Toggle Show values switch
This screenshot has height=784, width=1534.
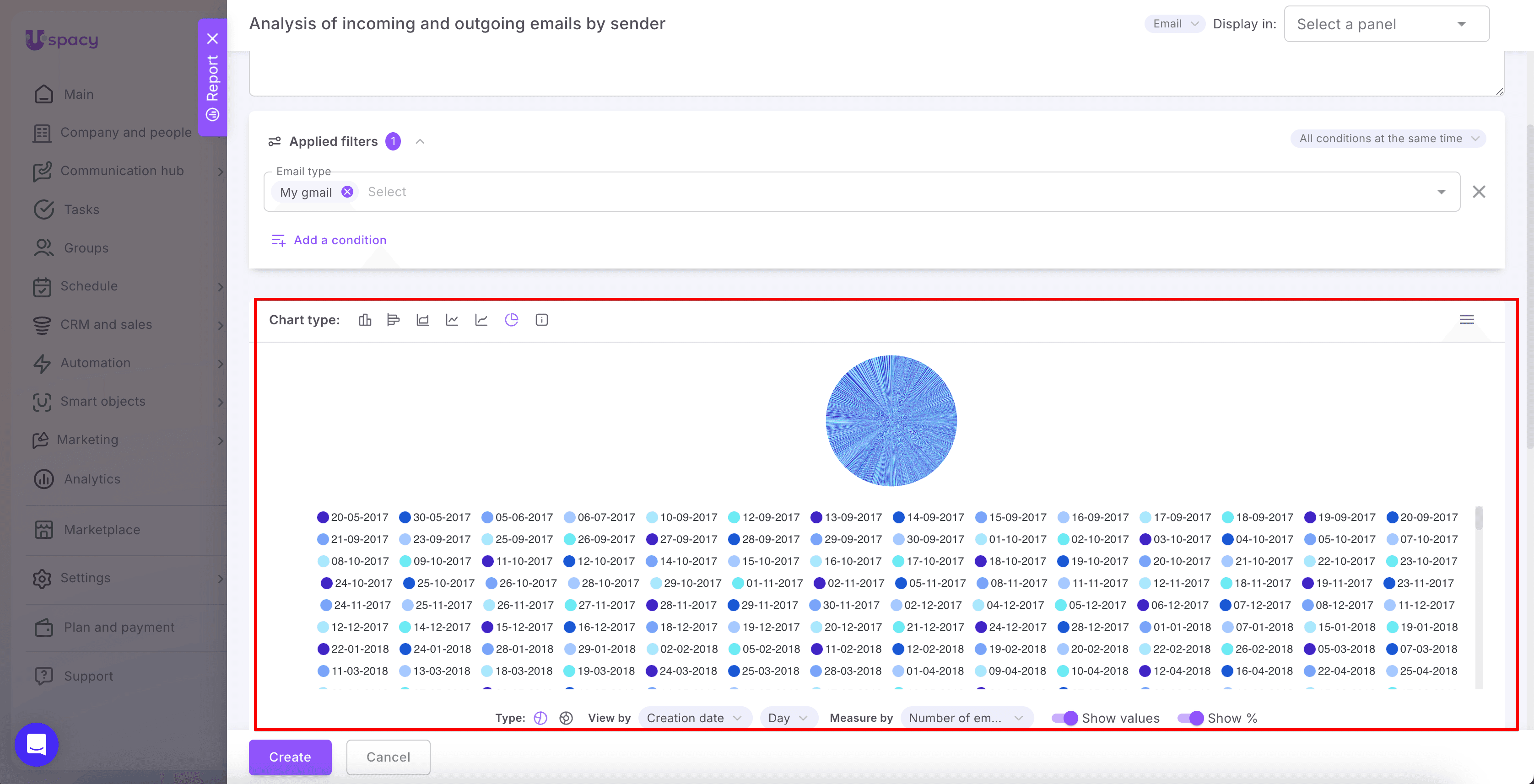tap(1065, 718)
